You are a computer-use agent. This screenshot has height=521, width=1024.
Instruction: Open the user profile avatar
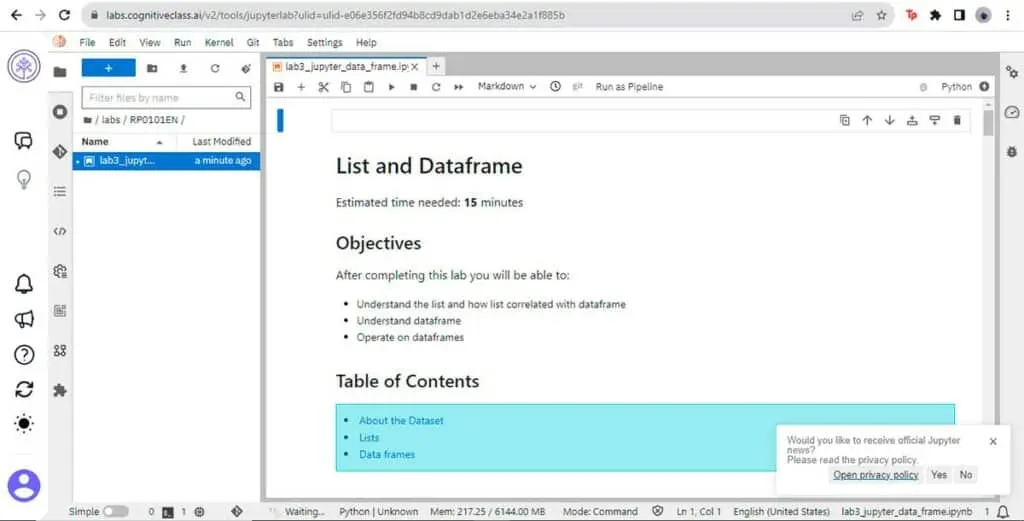click(x=24, y=485)
